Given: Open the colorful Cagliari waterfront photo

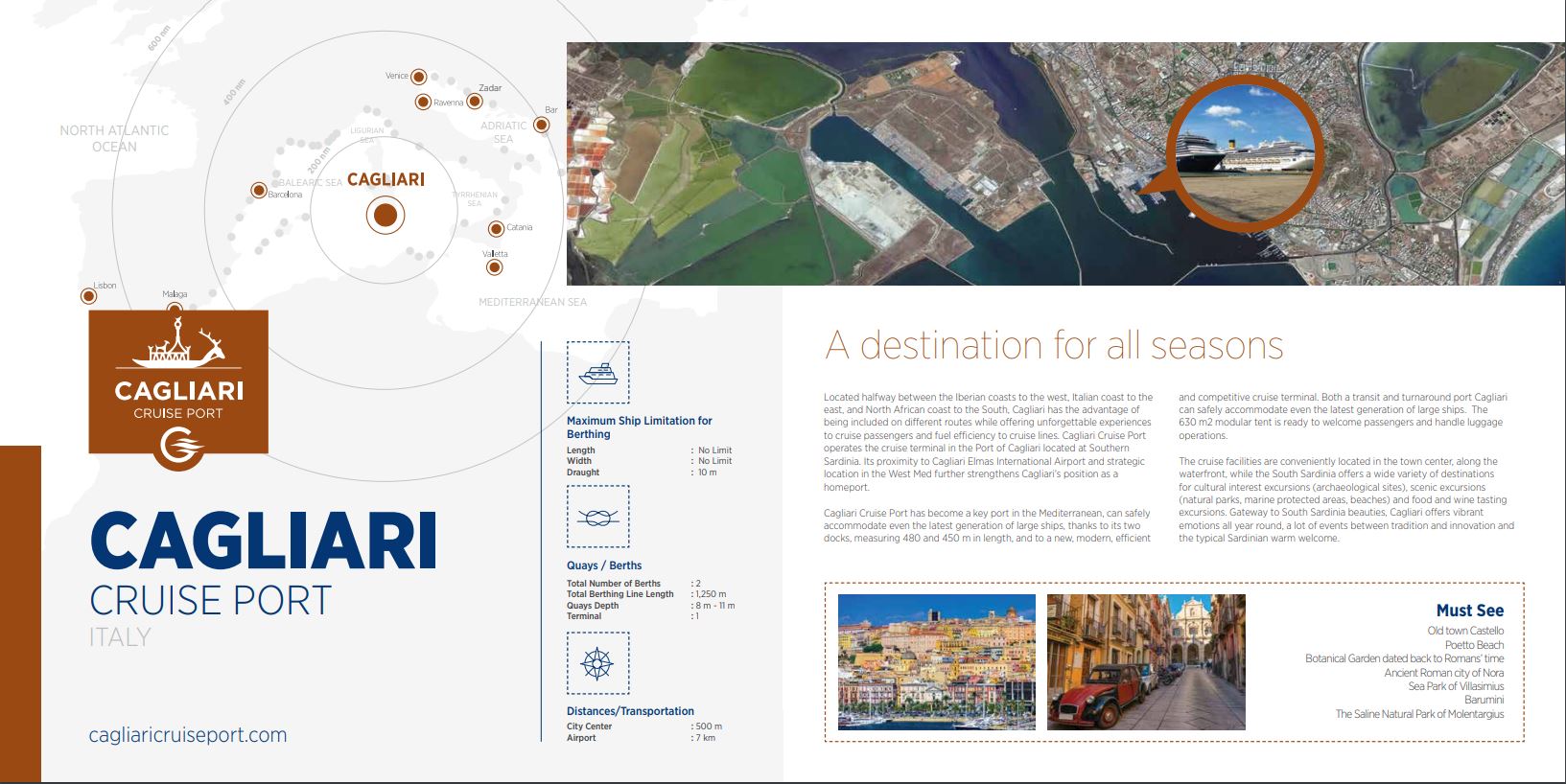Looking at the screenshot, I should pos(936,662).
